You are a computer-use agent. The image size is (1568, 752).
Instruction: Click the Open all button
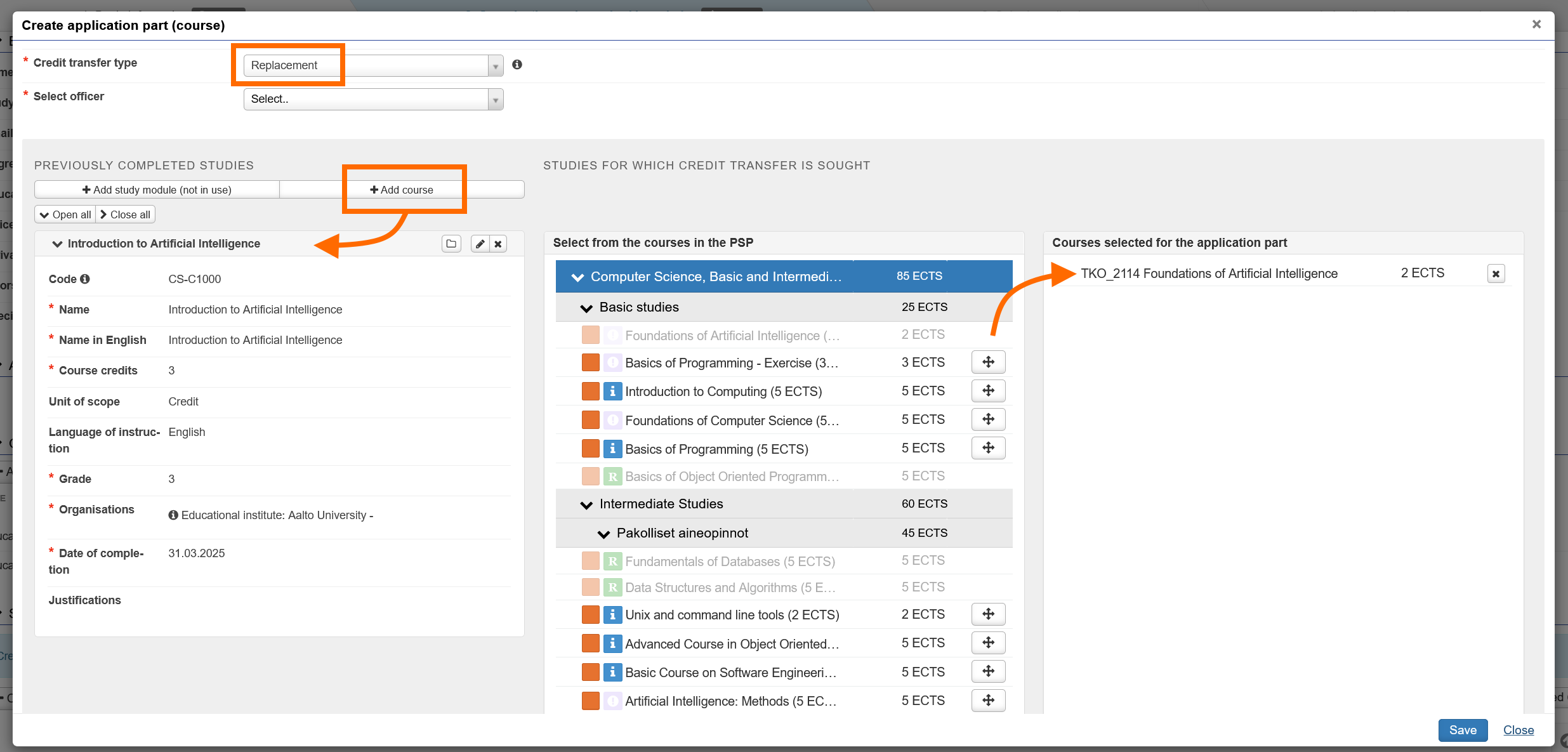point(65,214)
